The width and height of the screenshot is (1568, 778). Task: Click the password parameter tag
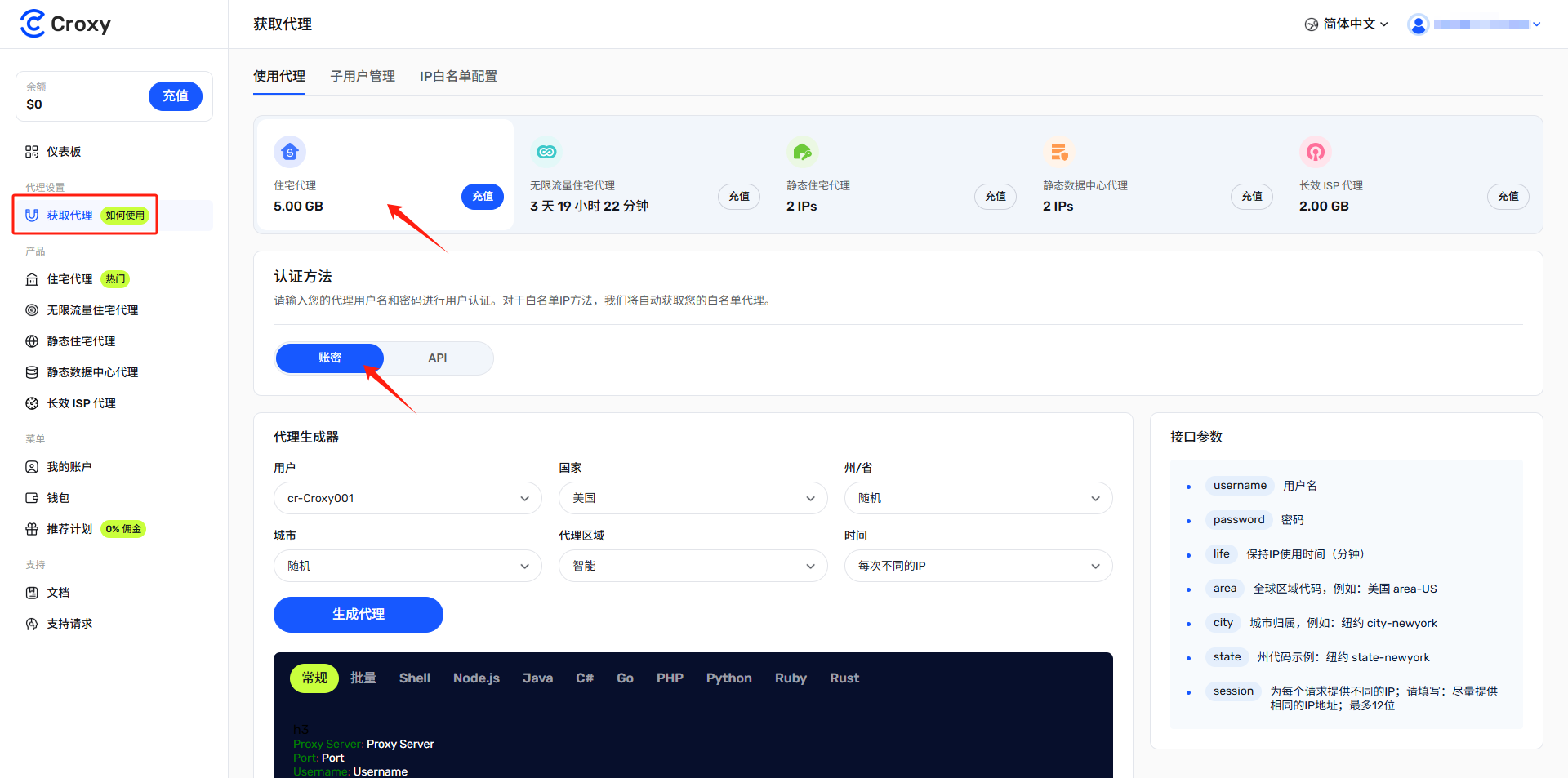point(1239,520)
